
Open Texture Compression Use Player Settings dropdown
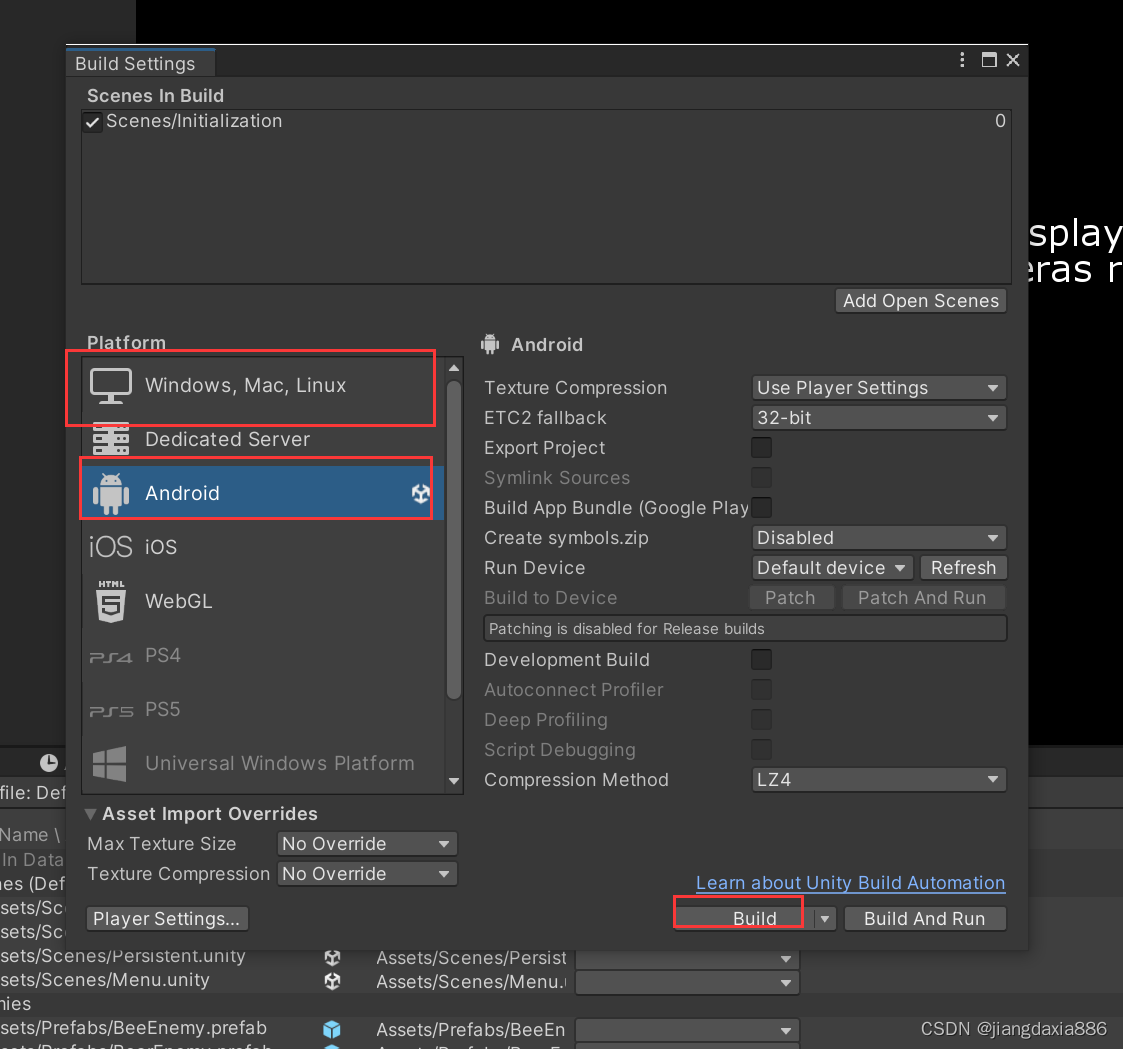[x=879, y=387]
